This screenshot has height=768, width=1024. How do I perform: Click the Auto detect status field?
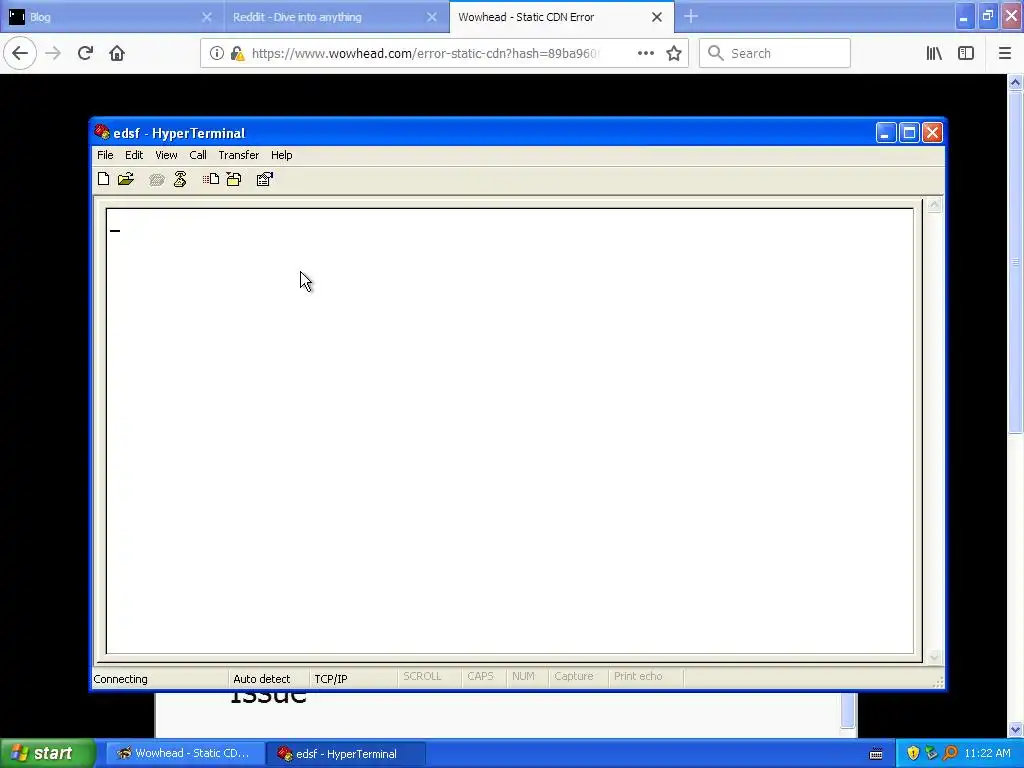pos(261,679)
